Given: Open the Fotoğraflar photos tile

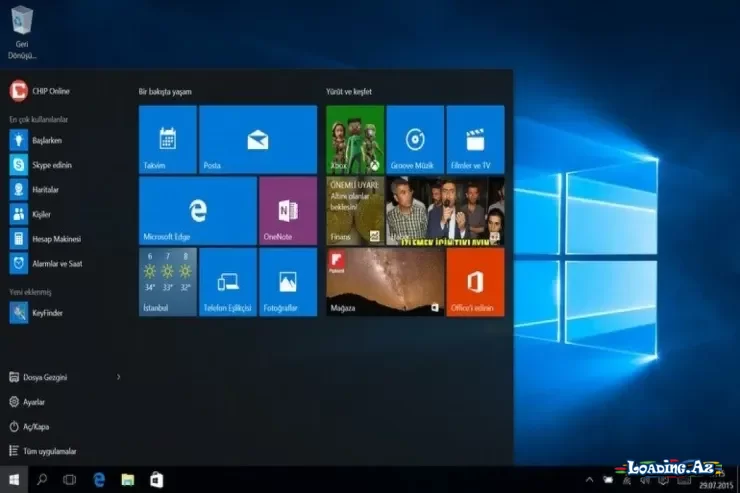Looking at the screenshot, I should pos(288,282).
